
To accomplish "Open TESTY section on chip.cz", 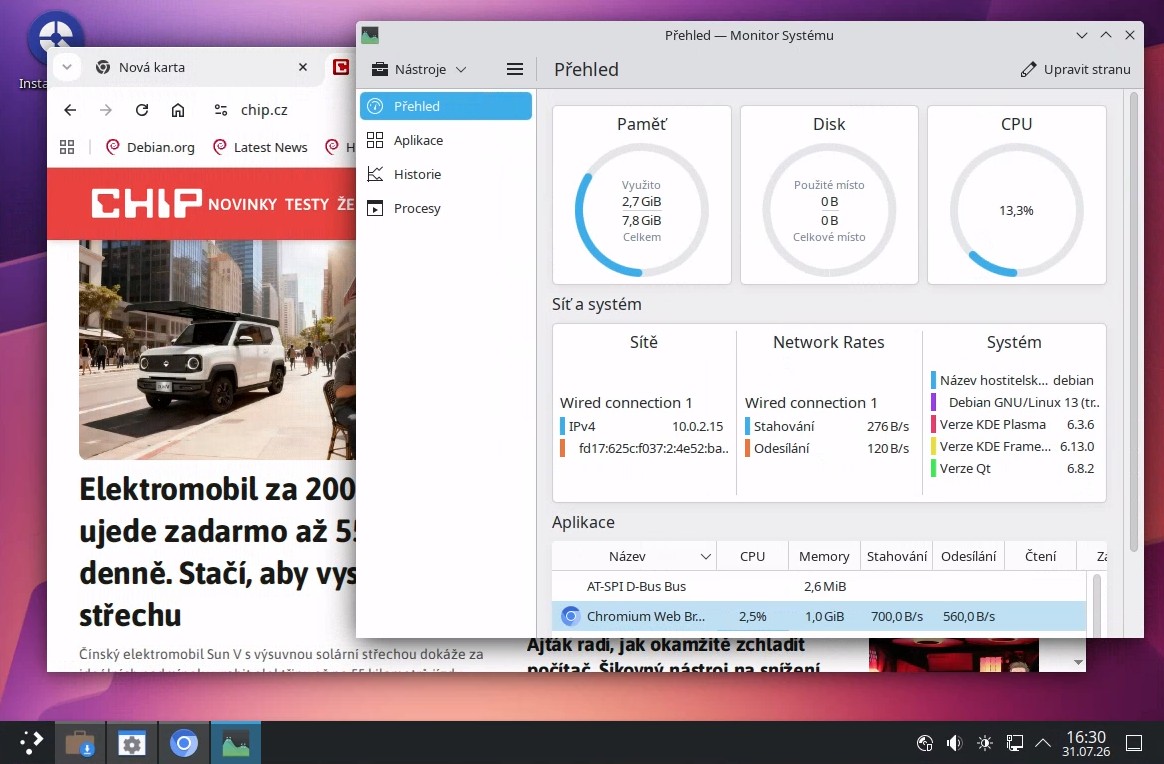I will click(307, 204).
